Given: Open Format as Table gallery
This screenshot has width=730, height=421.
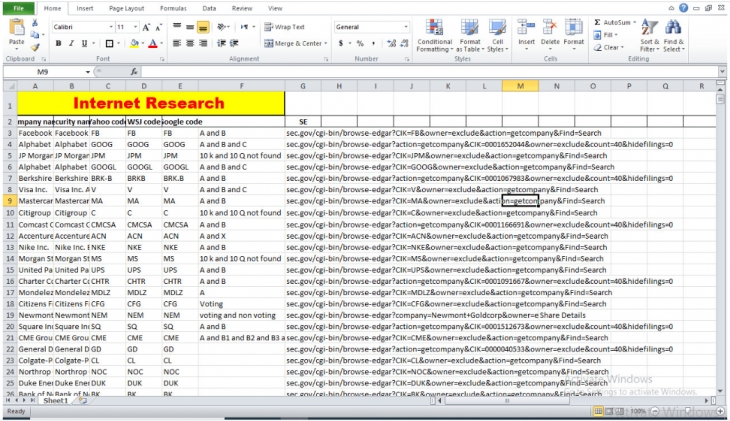Looking at the screenshot, I should (469, 35).
